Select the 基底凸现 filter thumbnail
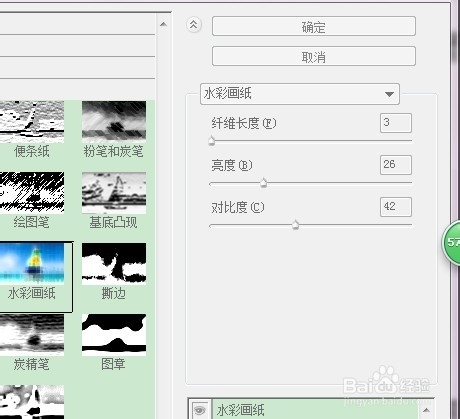460x419 pixels. [114, 192]
